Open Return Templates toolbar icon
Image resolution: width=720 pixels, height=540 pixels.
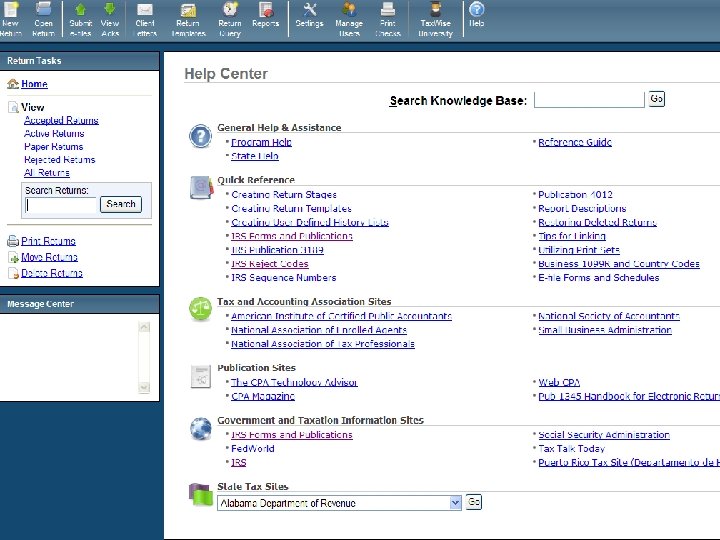(x=188, y=9)
